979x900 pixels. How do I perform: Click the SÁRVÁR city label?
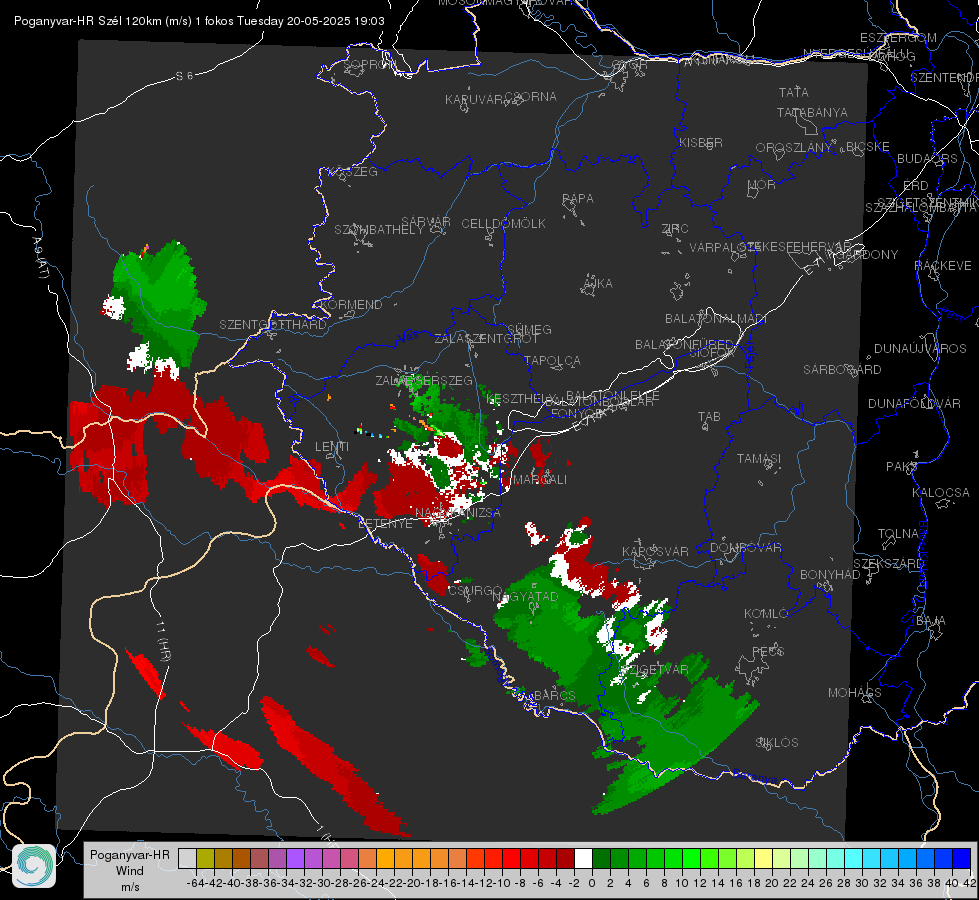pyautogui.click(x=426, y=222)
